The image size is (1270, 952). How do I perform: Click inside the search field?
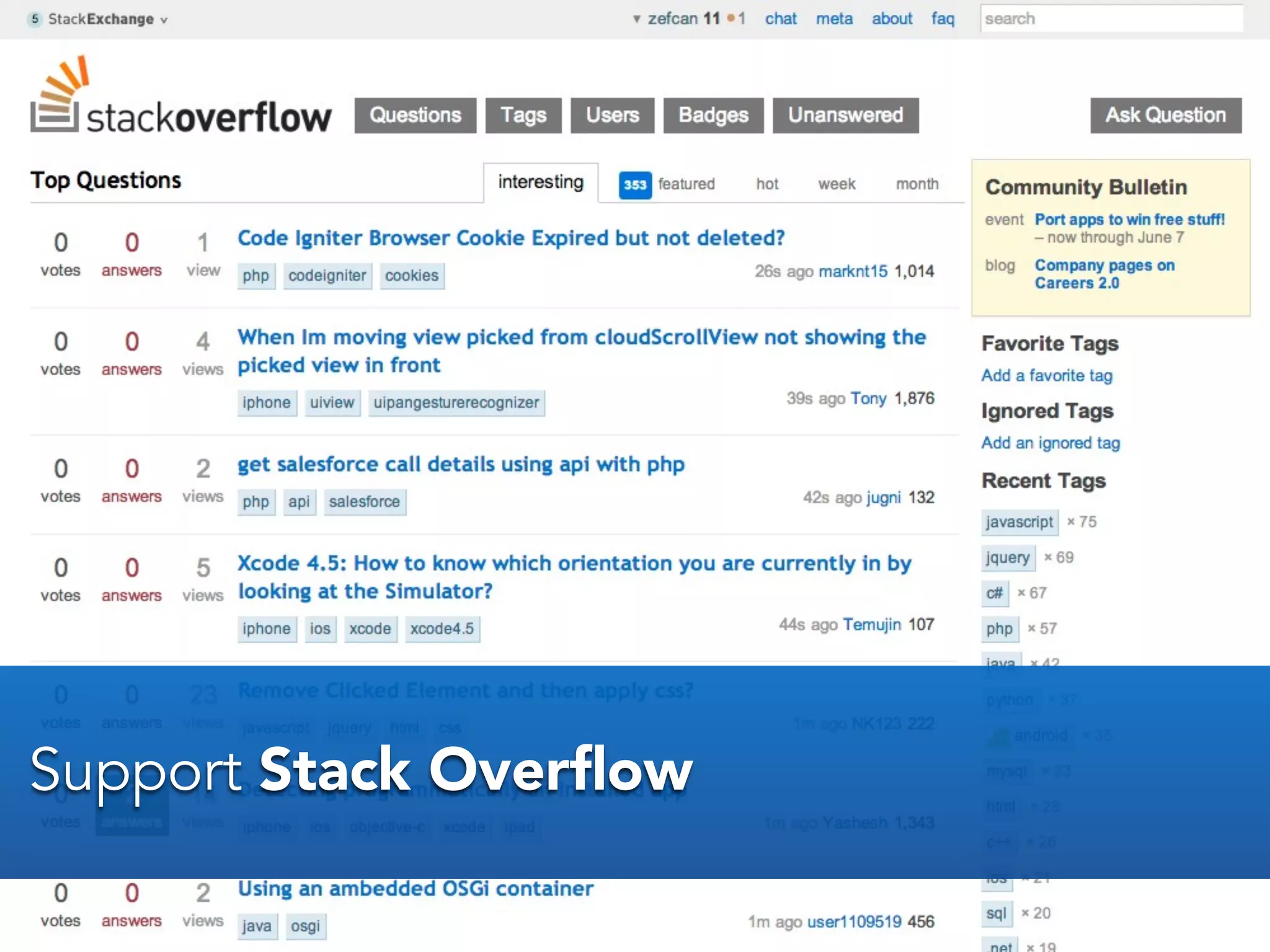[x=1111, y=19]
